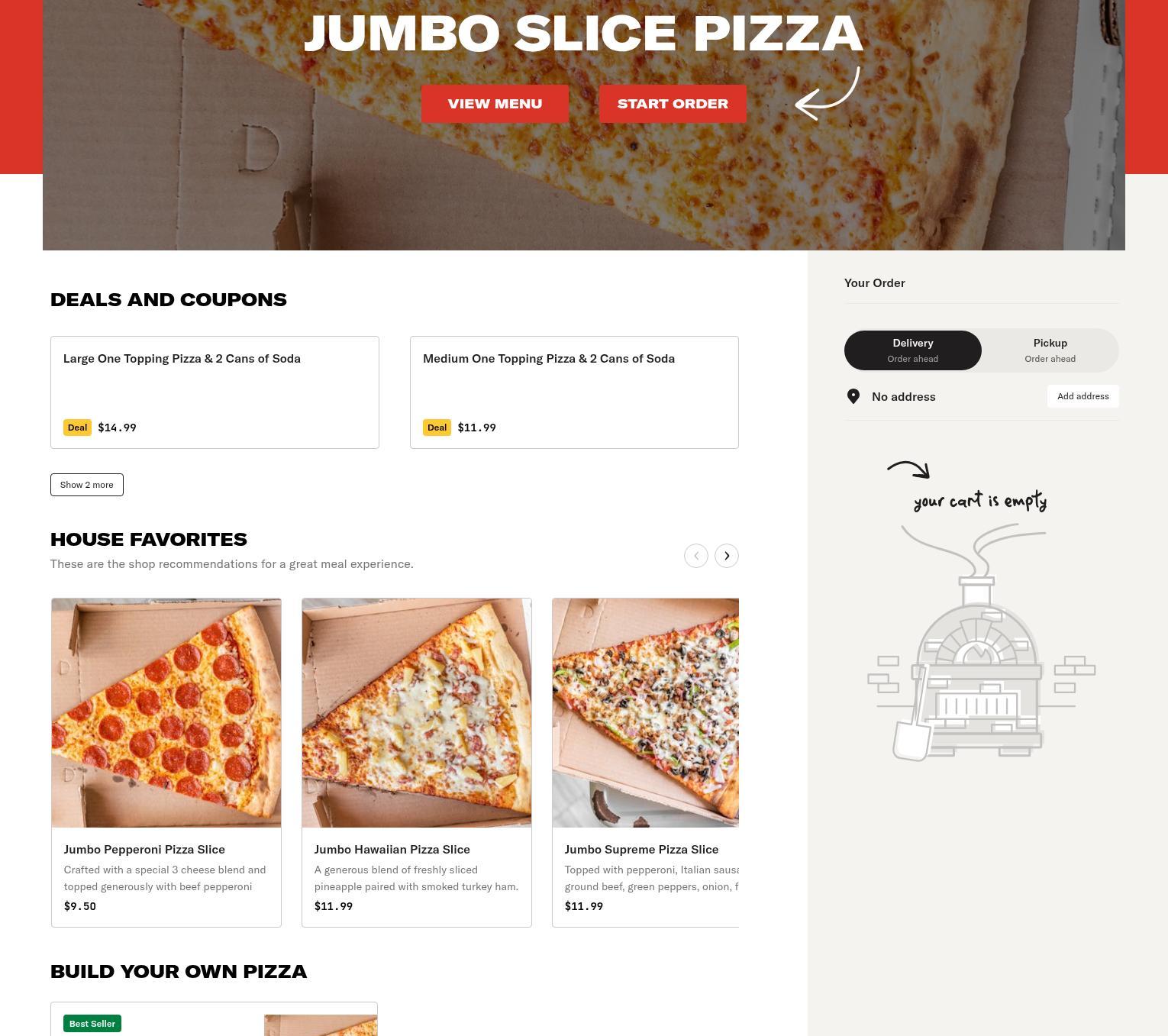The width and height of the screenshot is (1168, 1036).
Task: Click the green Best Seller badge
Action: tap(92, 1023)
